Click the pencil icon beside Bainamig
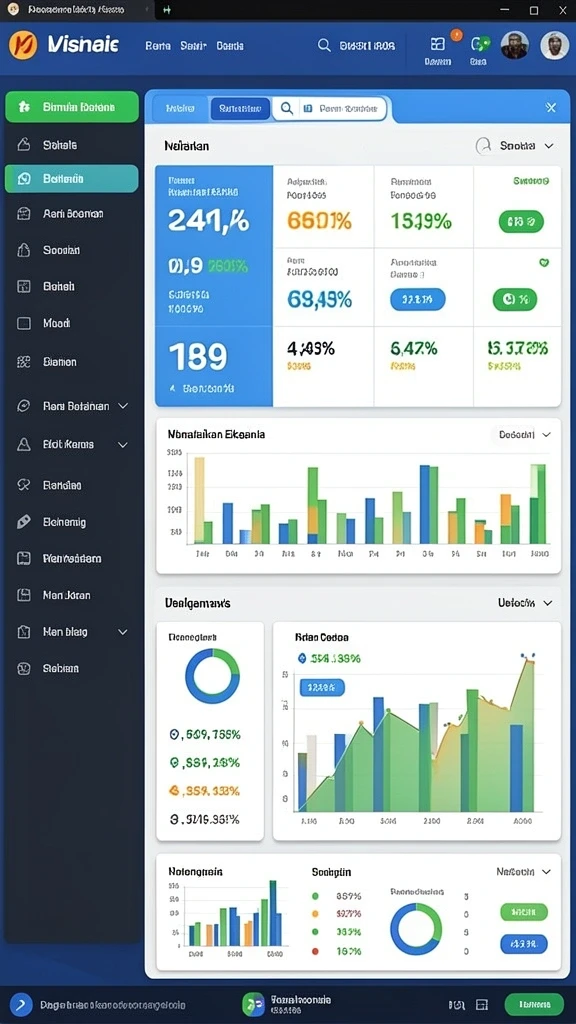This screenshot has height=1024, width=576. [x=24, y=522]
